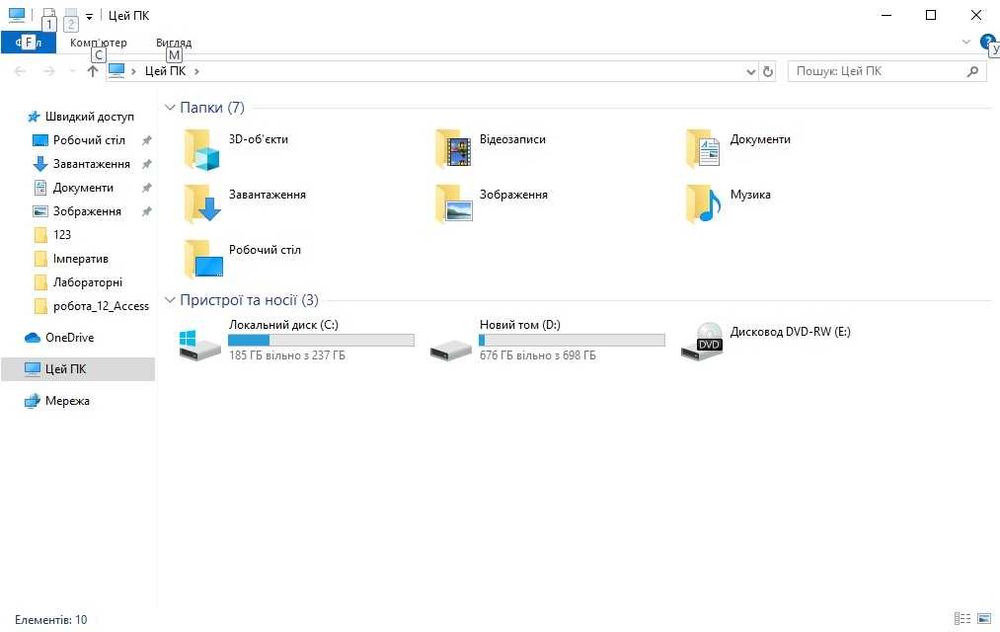Select Цей ПК in navigation pane
This screenshot has width=1000, height=632.
tap(78, 369)
